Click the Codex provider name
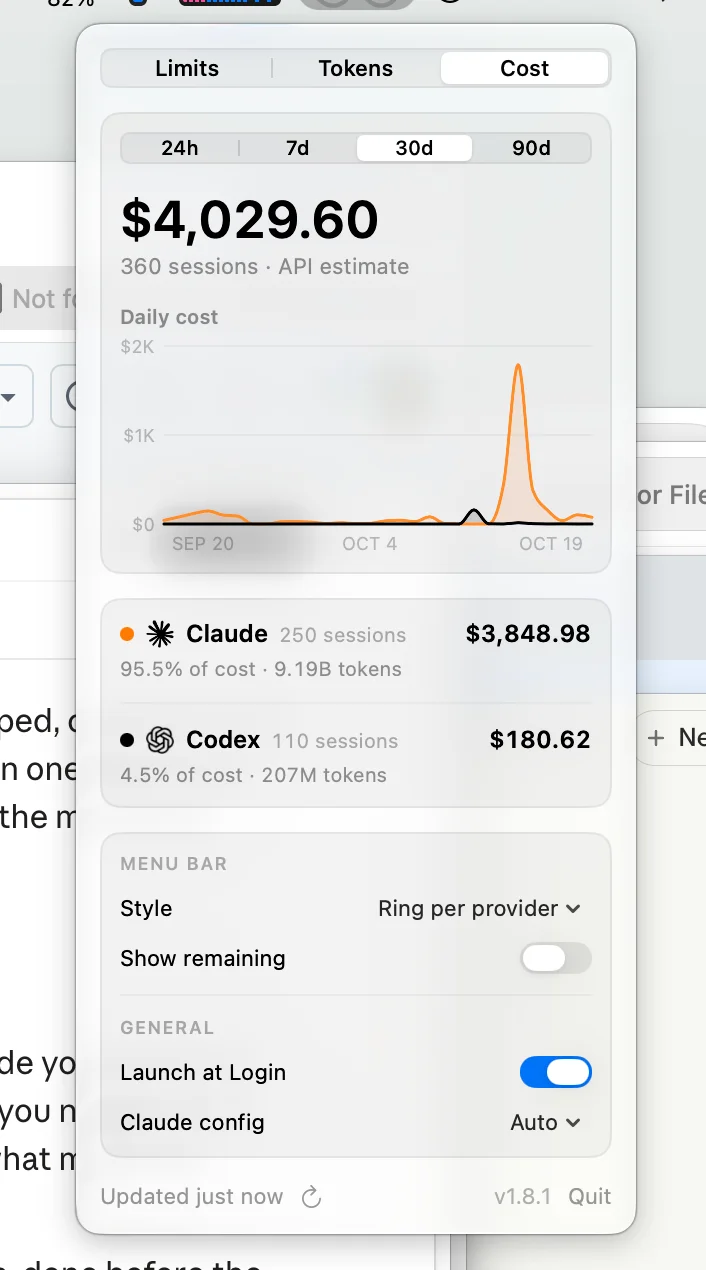The image size is (706, 1270). tap(223, 740)
